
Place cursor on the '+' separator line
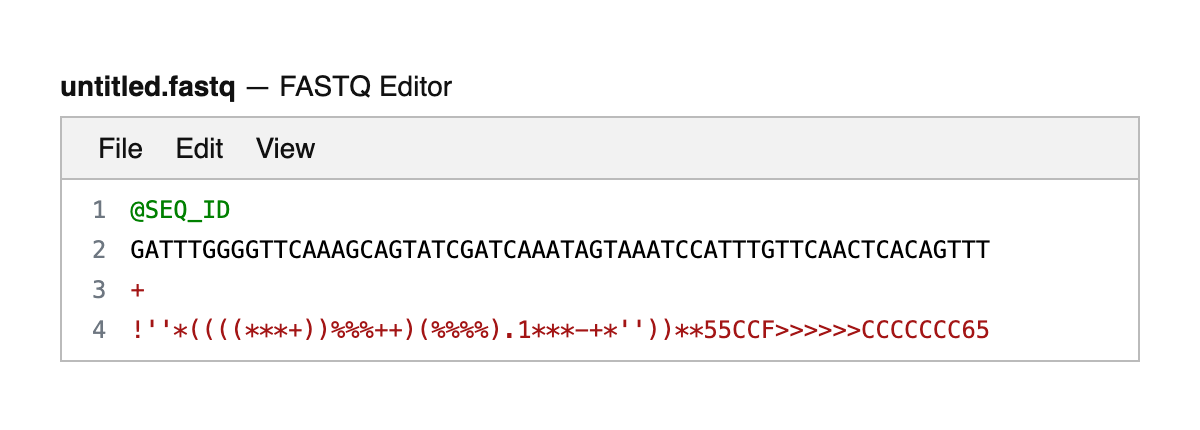[x=137, y=290]
